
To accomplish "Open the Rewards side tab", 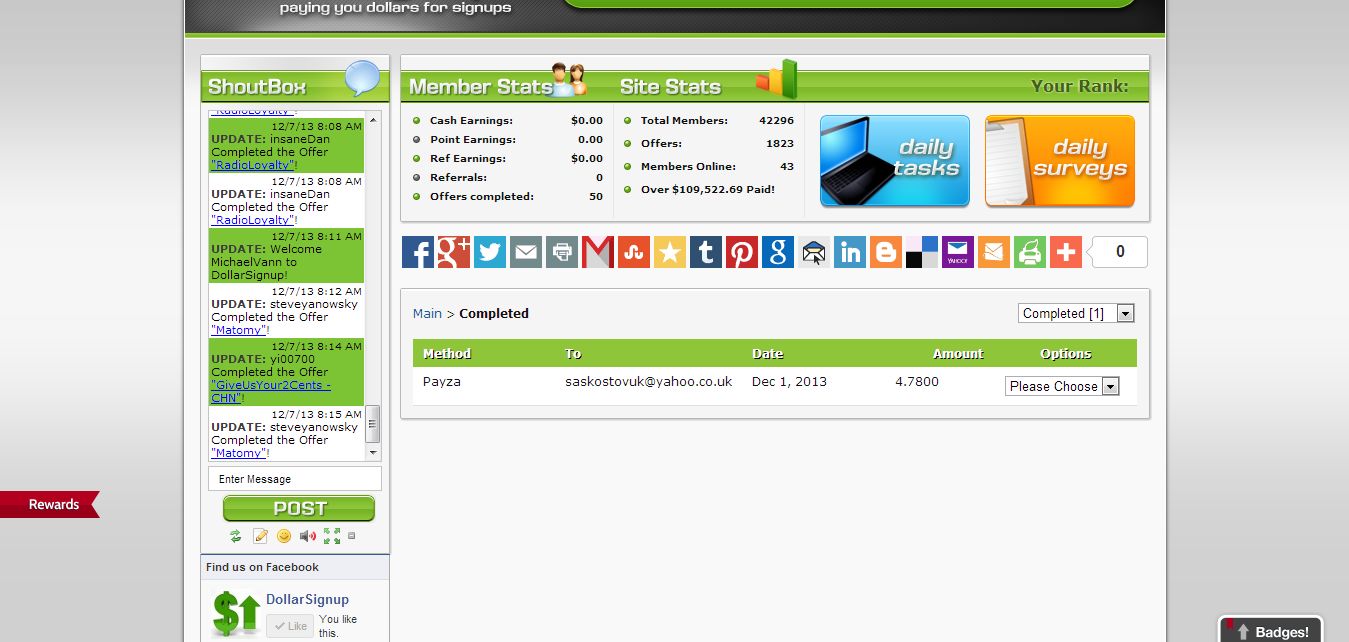I will tap(50, 505).
